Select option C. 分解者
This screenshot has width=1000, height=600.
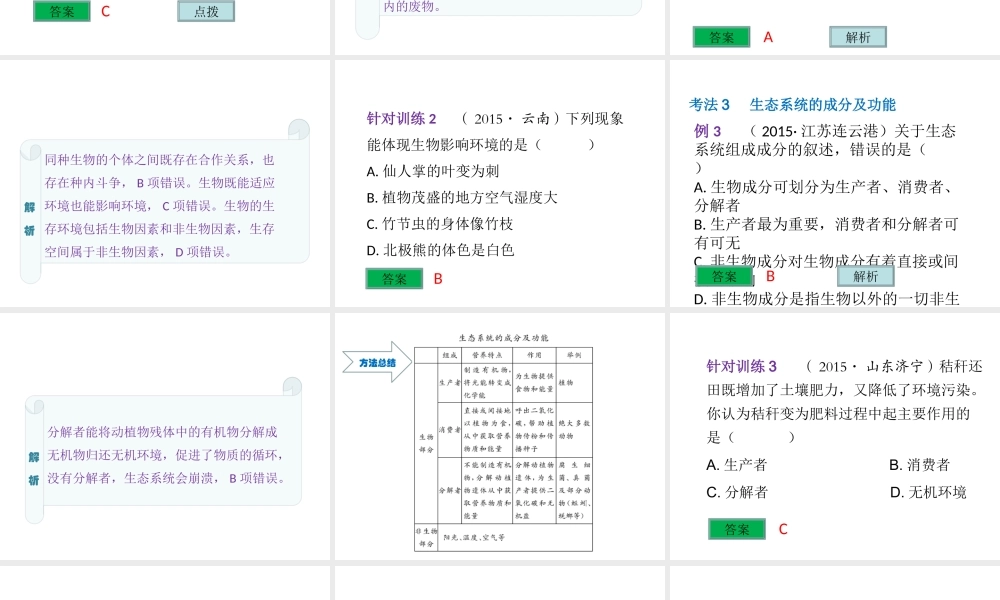[737, 492]
